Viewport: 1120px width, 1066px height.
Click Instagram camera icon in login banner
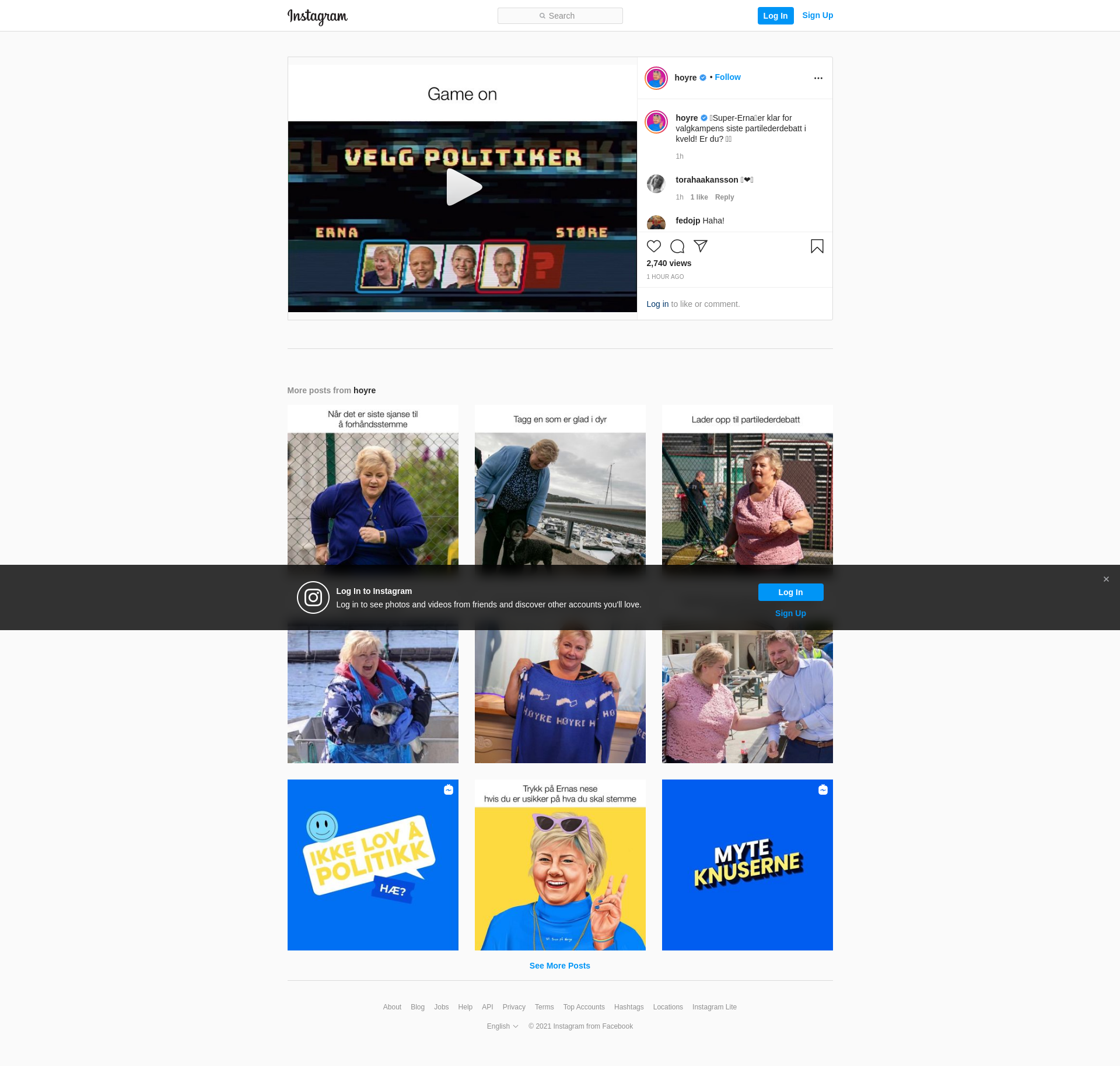[313, 597]
